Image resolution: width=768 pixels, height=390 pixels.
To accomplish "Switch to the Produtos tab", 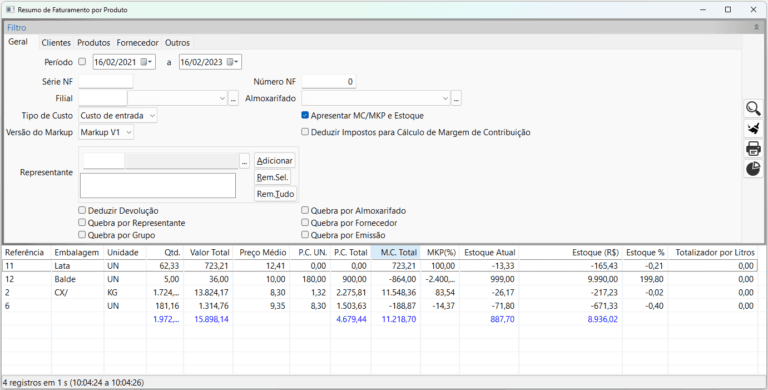I will 94,43.
